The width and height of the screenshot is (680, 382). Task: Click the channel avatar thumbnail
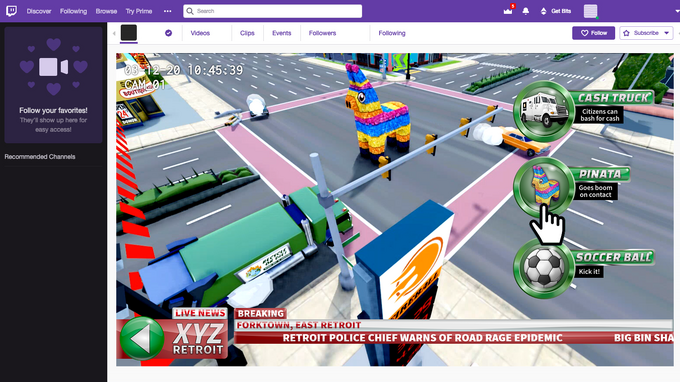tap(129, 33)
